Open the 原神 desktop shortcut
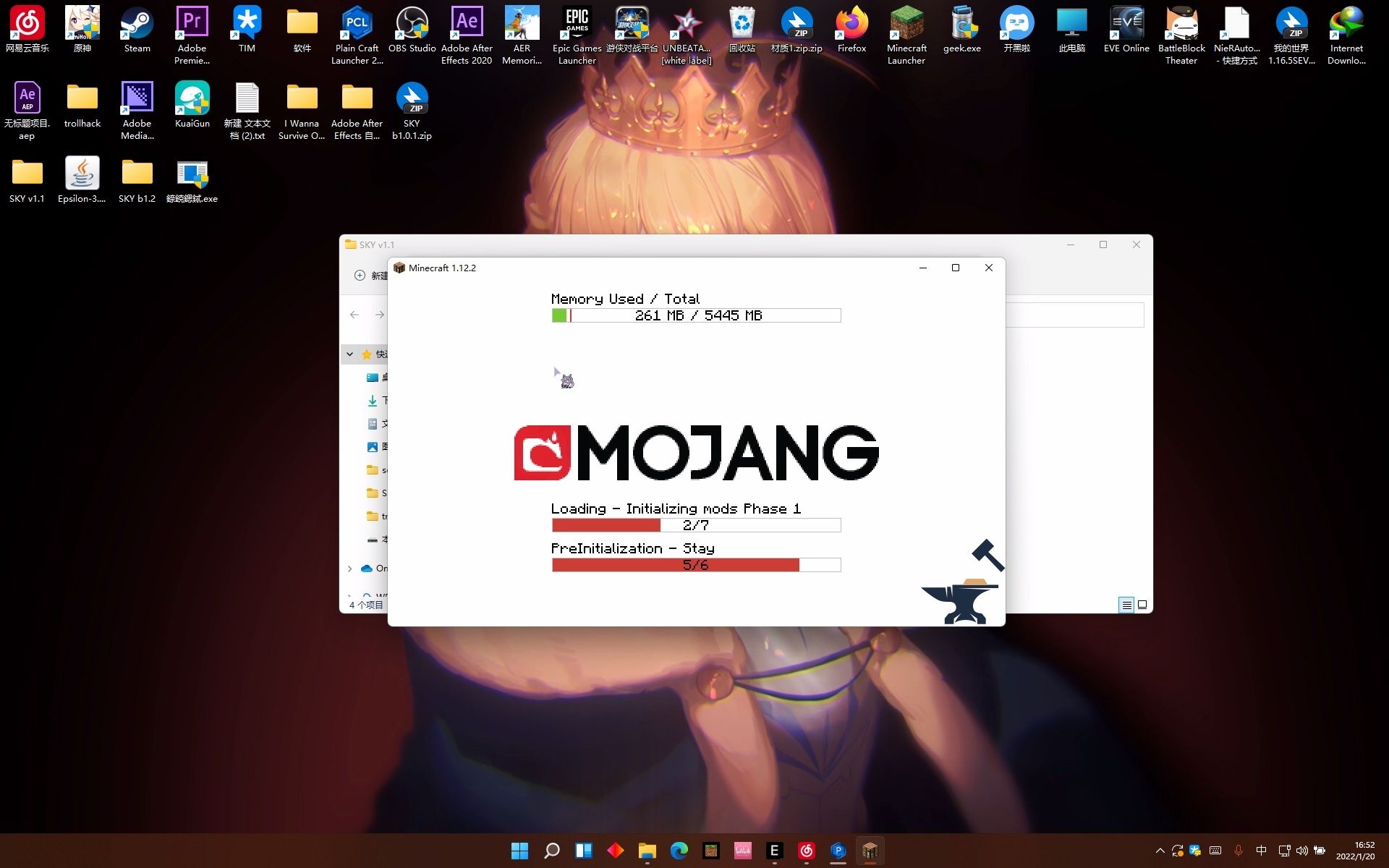The height and width of the screenshot is (868, 1389). [82, 29]
